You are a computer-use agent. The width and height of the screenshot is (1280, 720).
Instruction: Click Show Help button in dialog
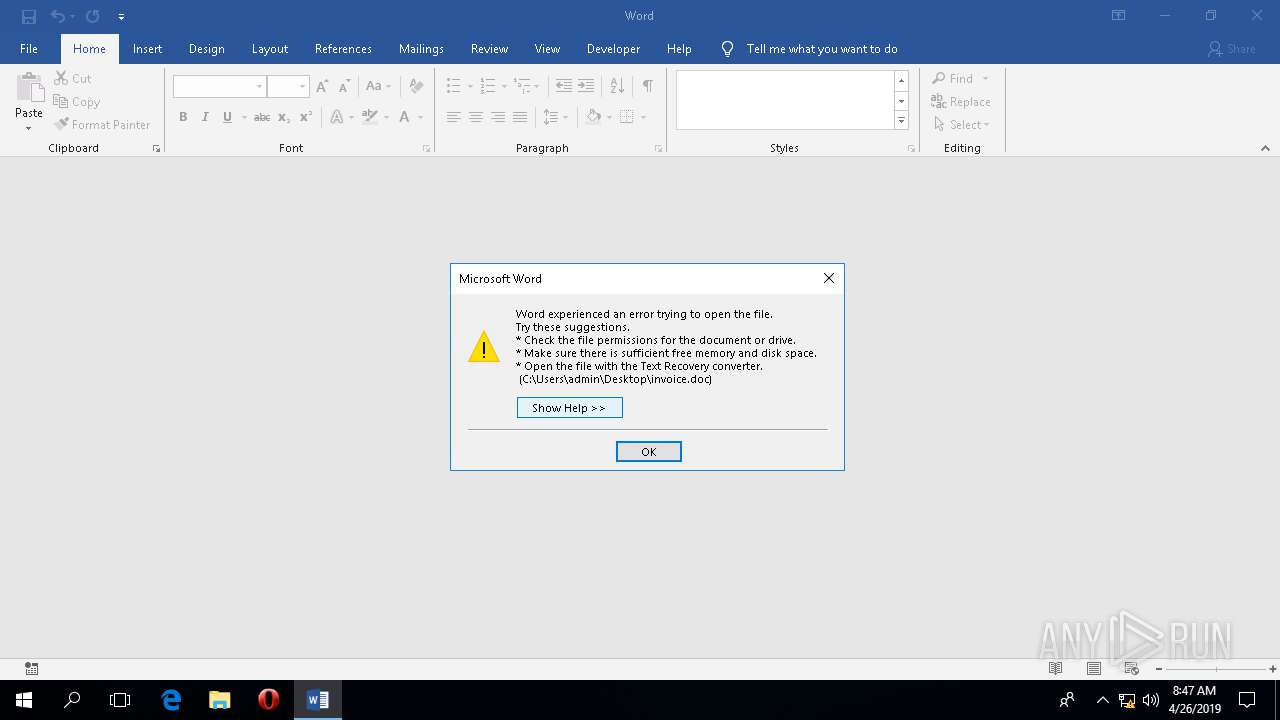coord(569,408)
